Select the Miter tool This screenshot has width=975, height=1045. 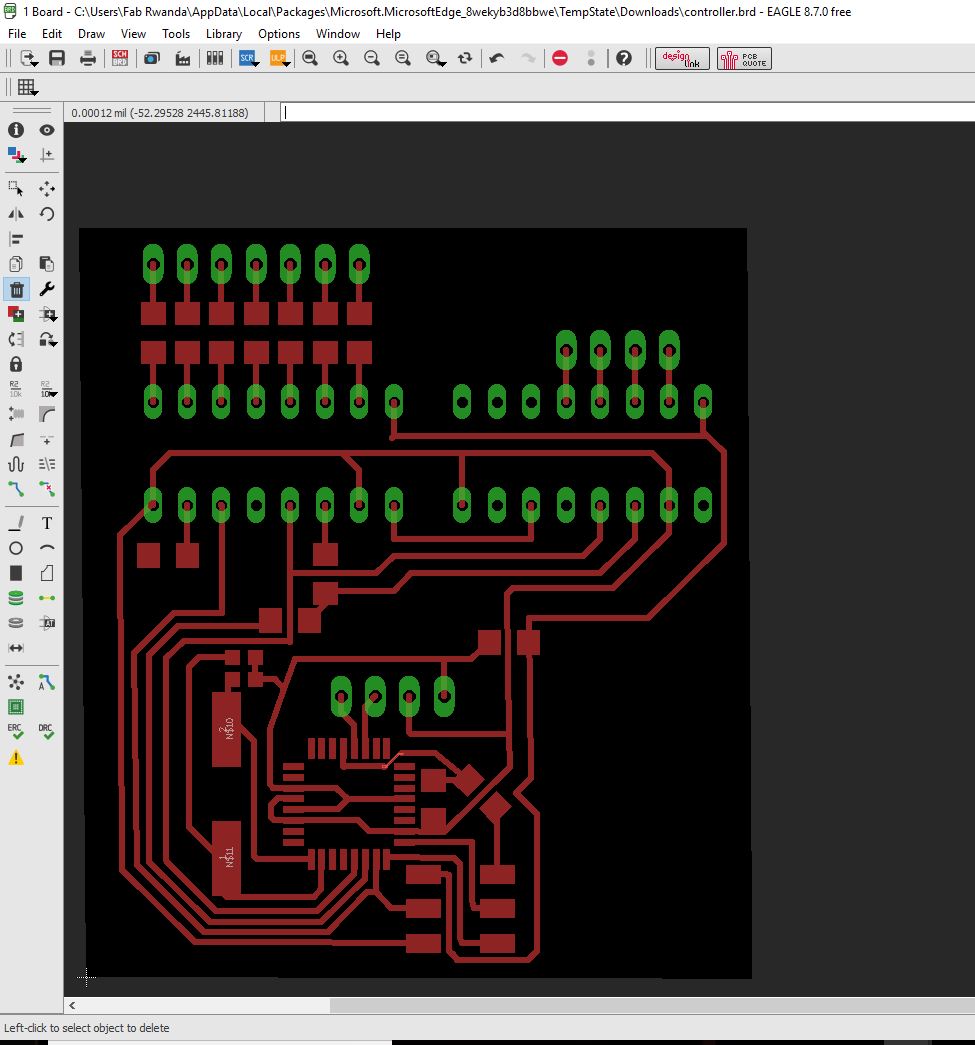pos(47,415)
